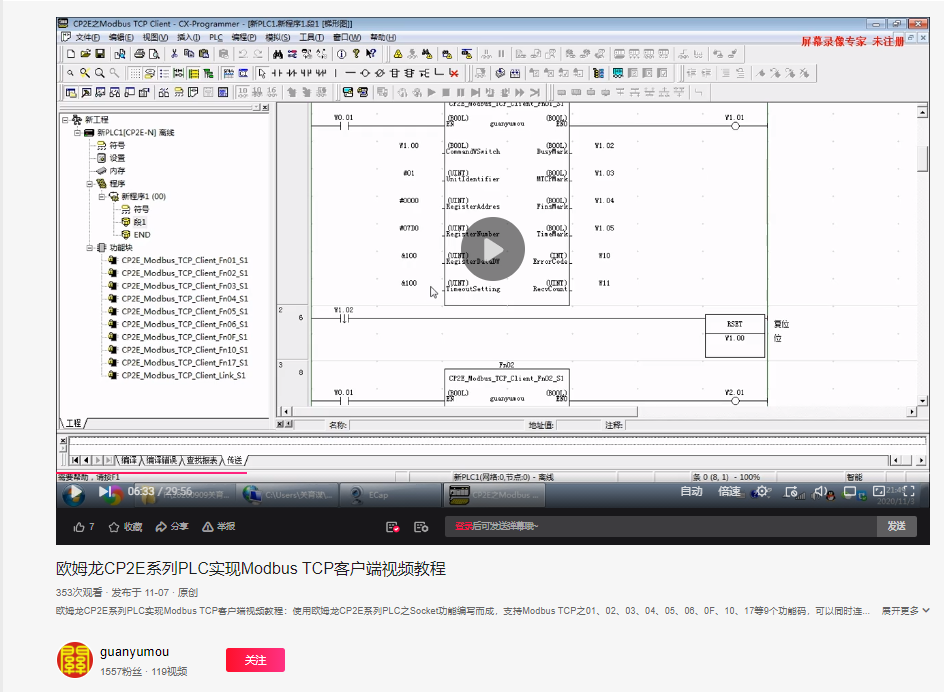Switch to the 编译 output tab
This screenshot has width=944, height=692.
coord(129,460)
